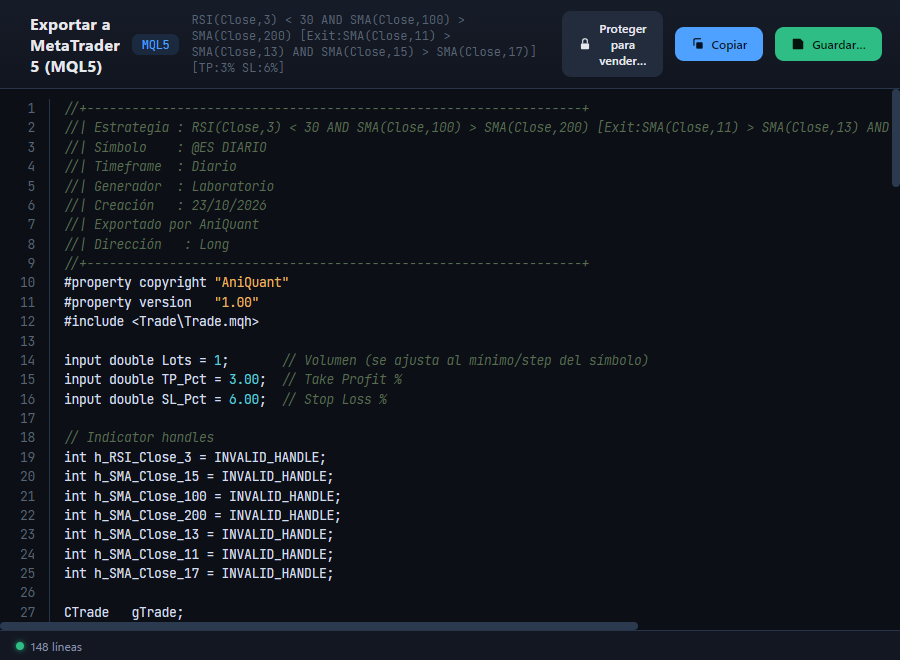Click line number 13 in the gutter
900x660 pixels.
point(28,341)
